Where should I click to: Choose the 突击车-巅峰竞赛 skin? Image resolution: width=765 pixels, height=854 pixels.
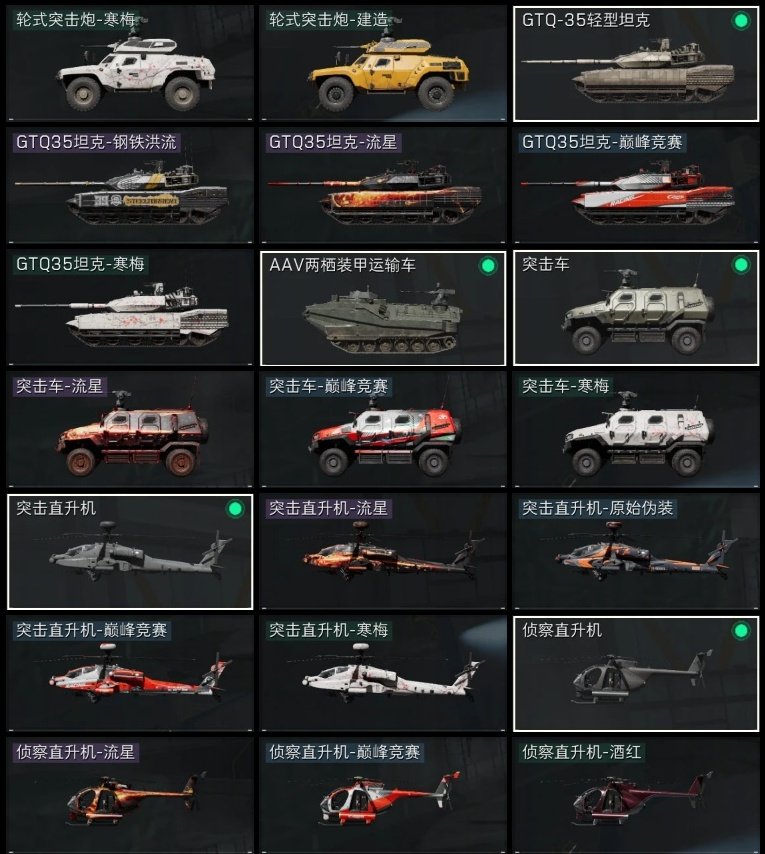coord(383,429)
